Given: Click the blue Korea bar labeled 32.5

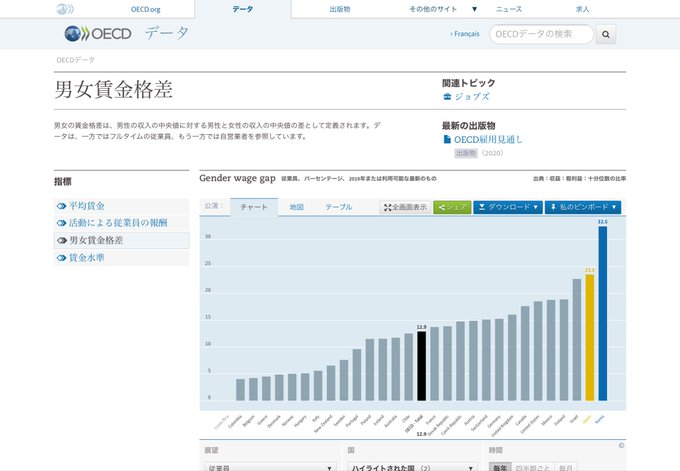Looking at the screenshot, I should click(x=602, y=313).
